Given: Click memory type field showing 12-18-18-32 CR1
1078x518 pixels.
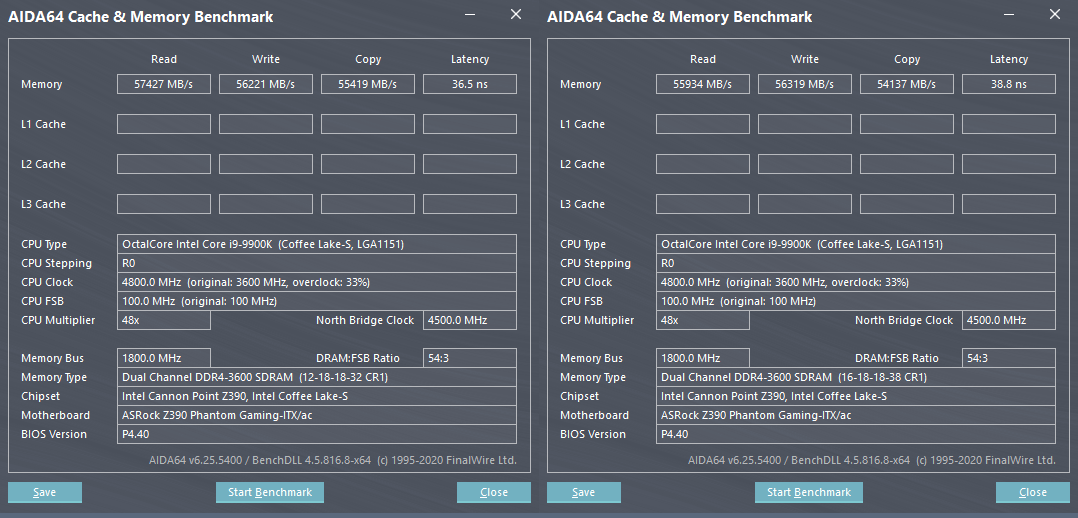Looking at the screenshot, I should point(317,377).
